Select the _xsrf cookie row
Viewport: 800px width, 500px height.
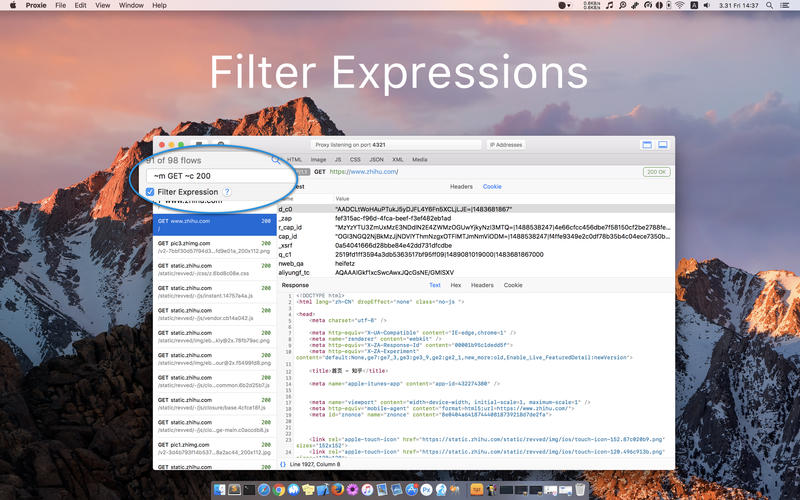point(476,245)
